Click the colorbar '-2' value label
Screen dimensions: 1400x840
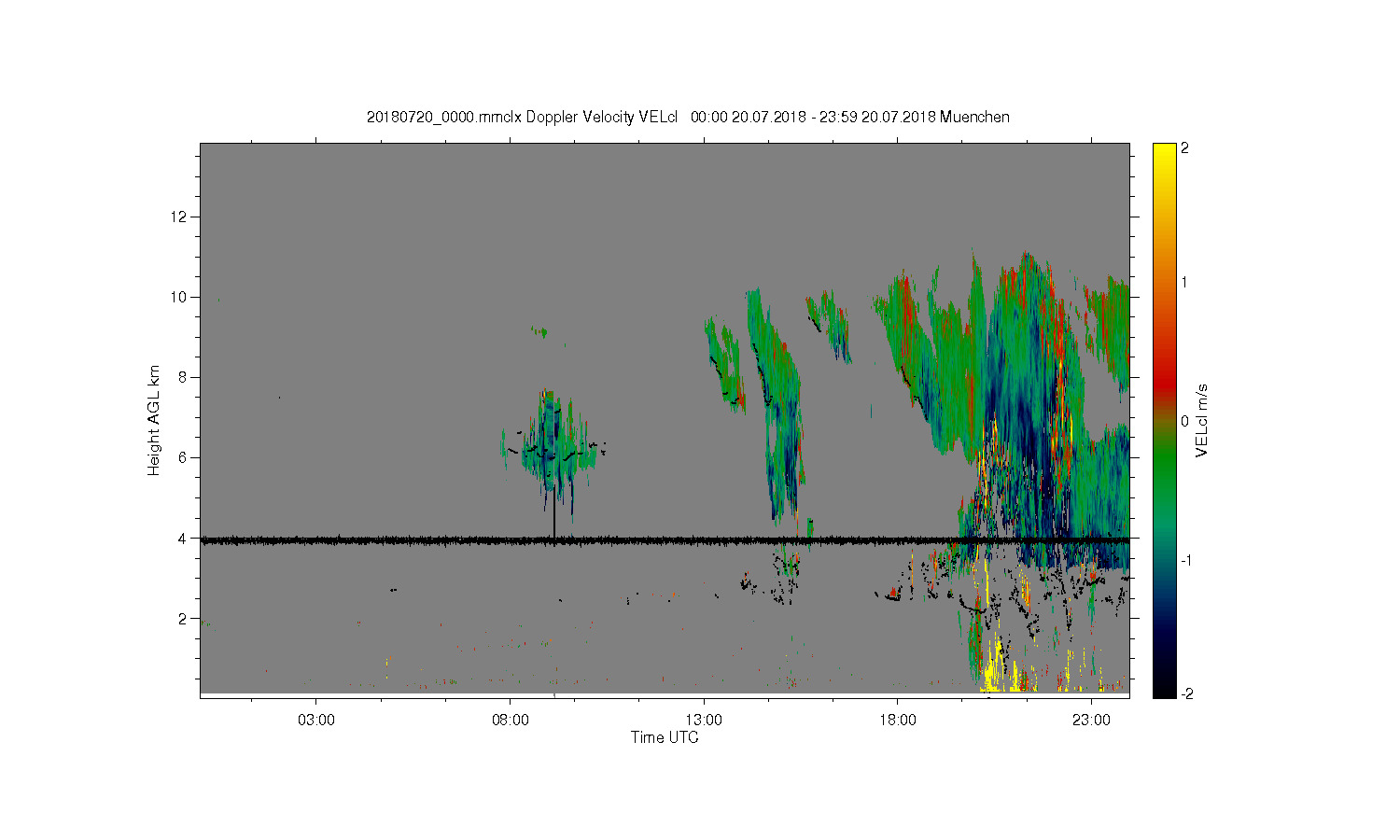[1186, 693]
